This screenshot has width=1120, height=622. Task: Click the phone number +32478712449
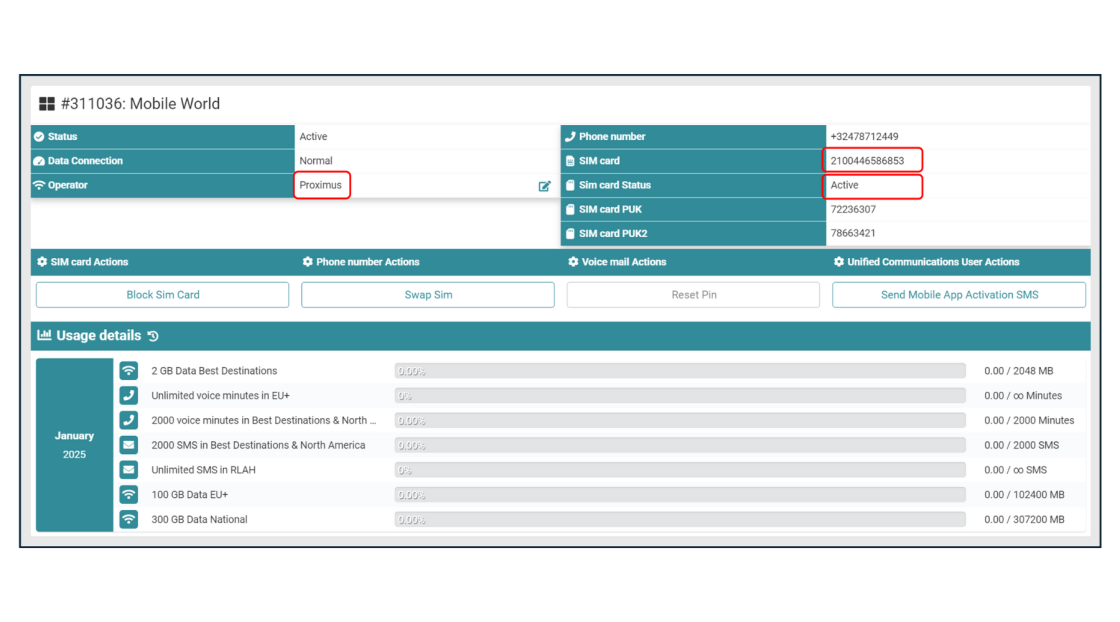click(864, 136)
